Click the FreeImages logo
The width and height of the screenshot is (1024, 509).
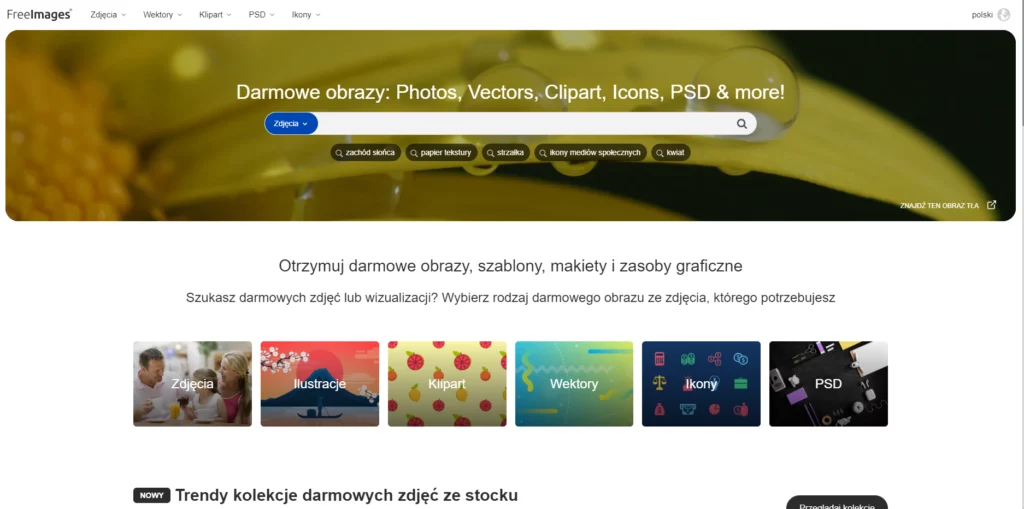(x=39, y=14)
